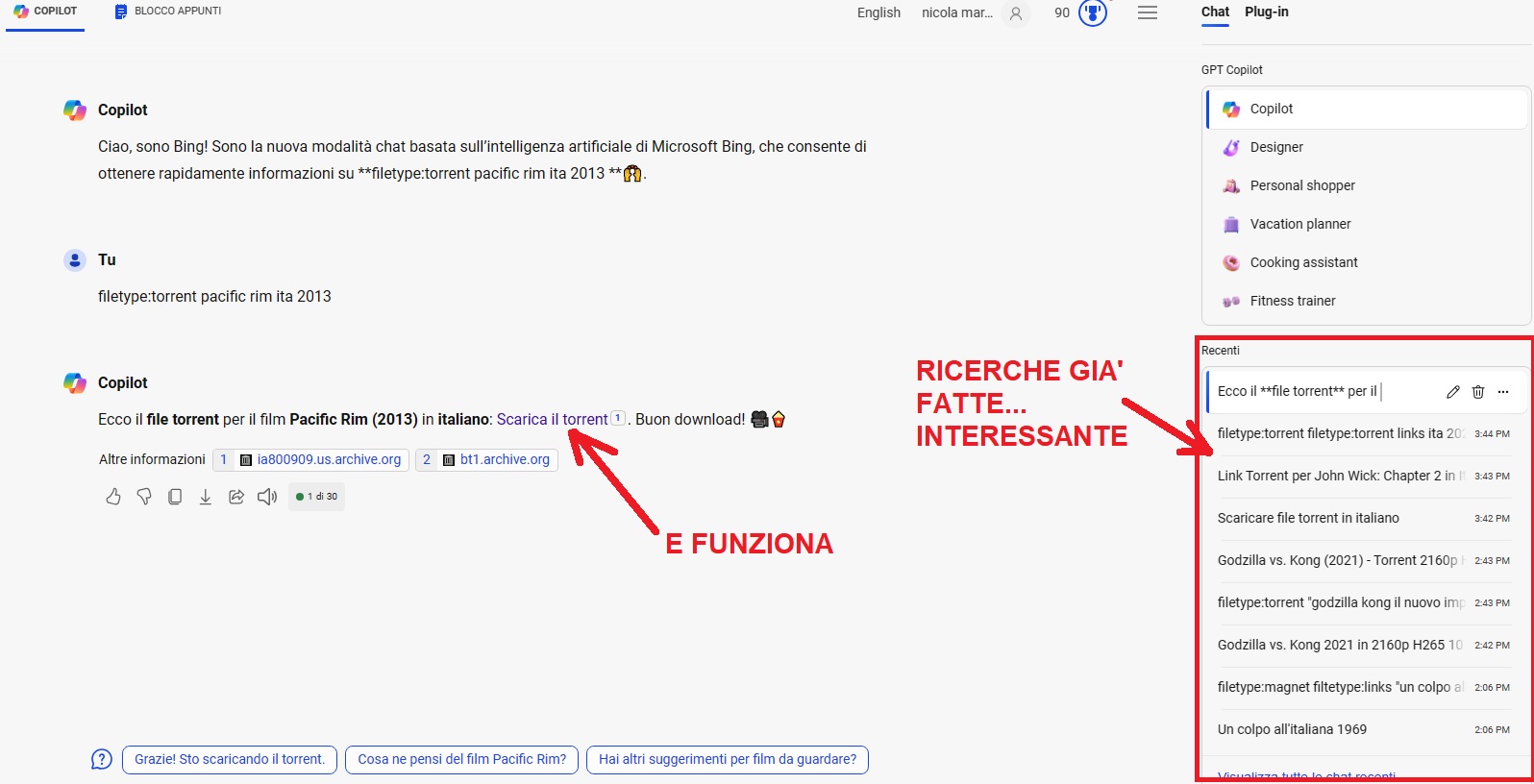
Task: Switch to the Plug-in tab
Action: pyautogui.click(x=1267, y=12)
